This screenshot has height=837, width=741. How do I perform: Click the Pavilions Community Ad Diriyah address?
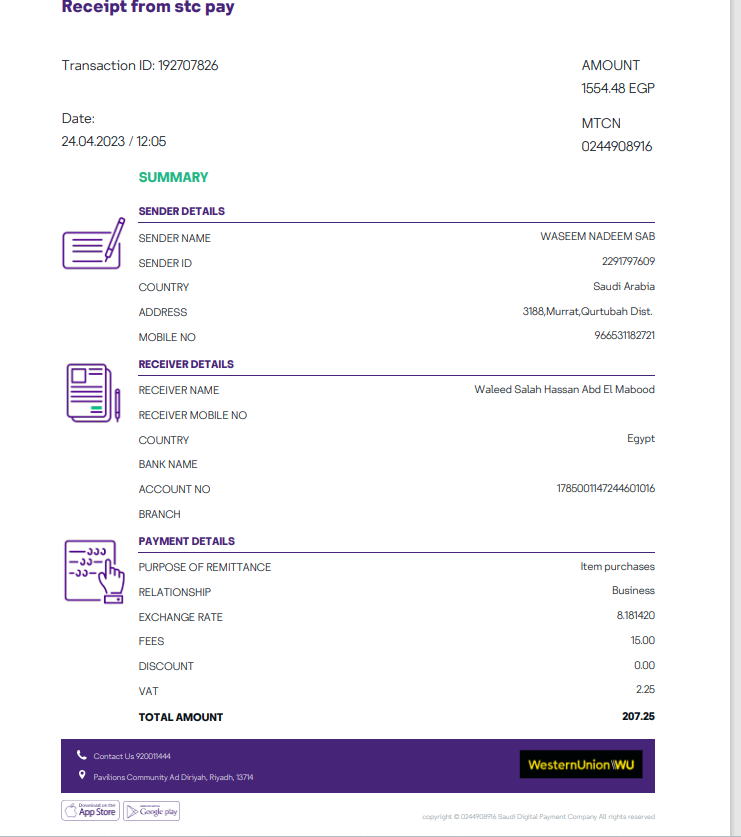click(x=173, y=777)
